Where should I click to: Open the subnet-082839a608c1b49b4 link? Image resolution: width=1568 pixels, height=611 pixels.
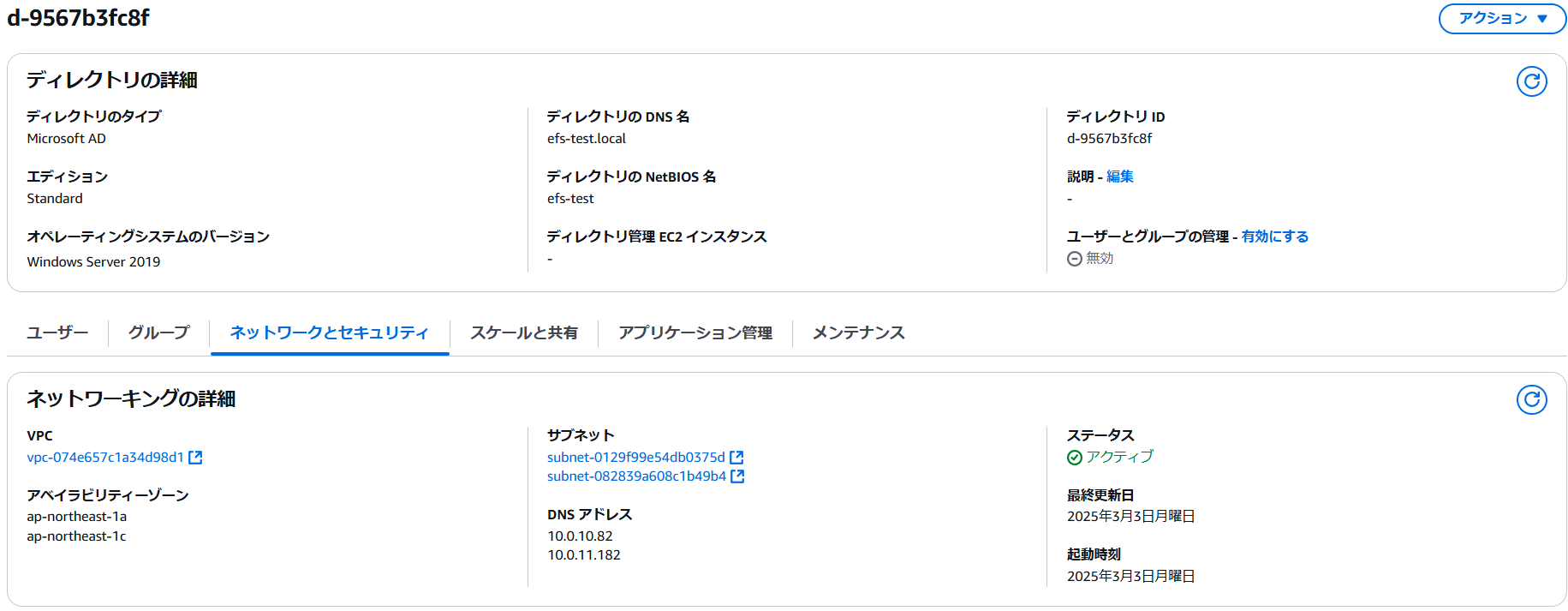click(x=637, y=476)
